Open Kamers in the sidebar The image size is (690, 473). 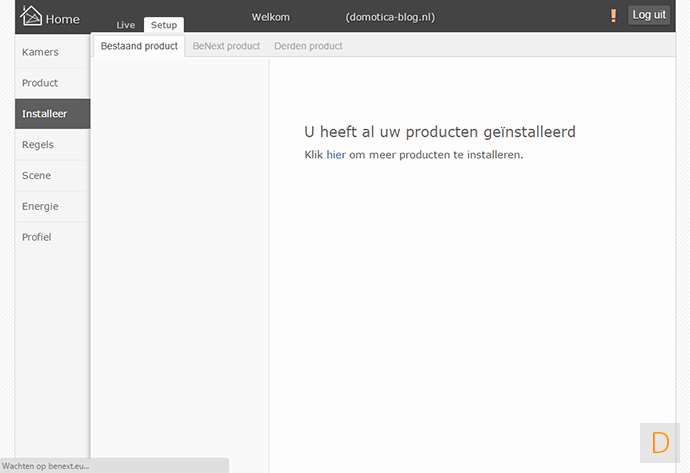coord(41,52)
